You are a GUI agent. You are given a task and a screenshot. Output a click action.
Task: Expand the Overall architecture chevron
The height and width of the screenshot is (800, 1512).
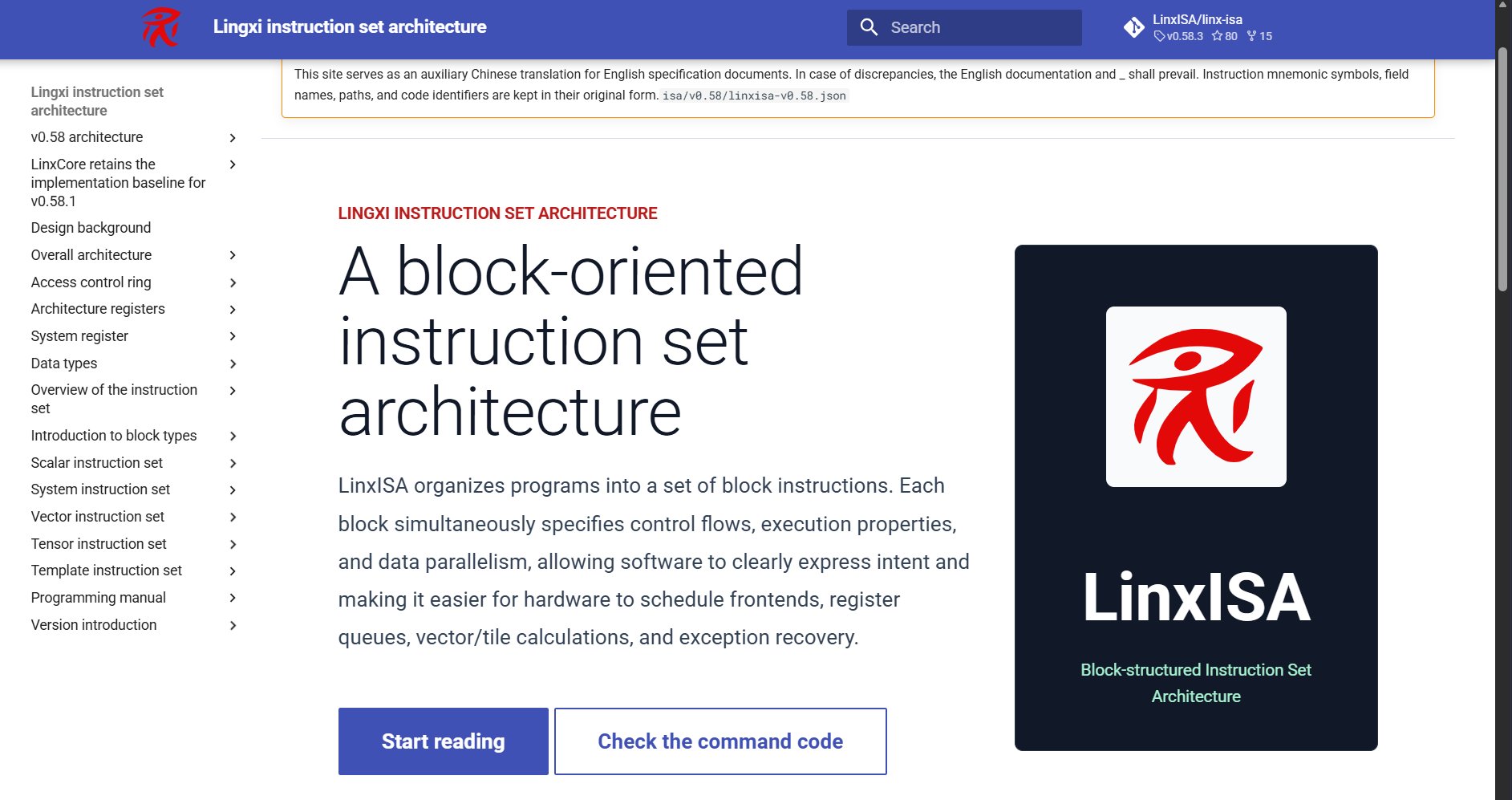point(233,255)
